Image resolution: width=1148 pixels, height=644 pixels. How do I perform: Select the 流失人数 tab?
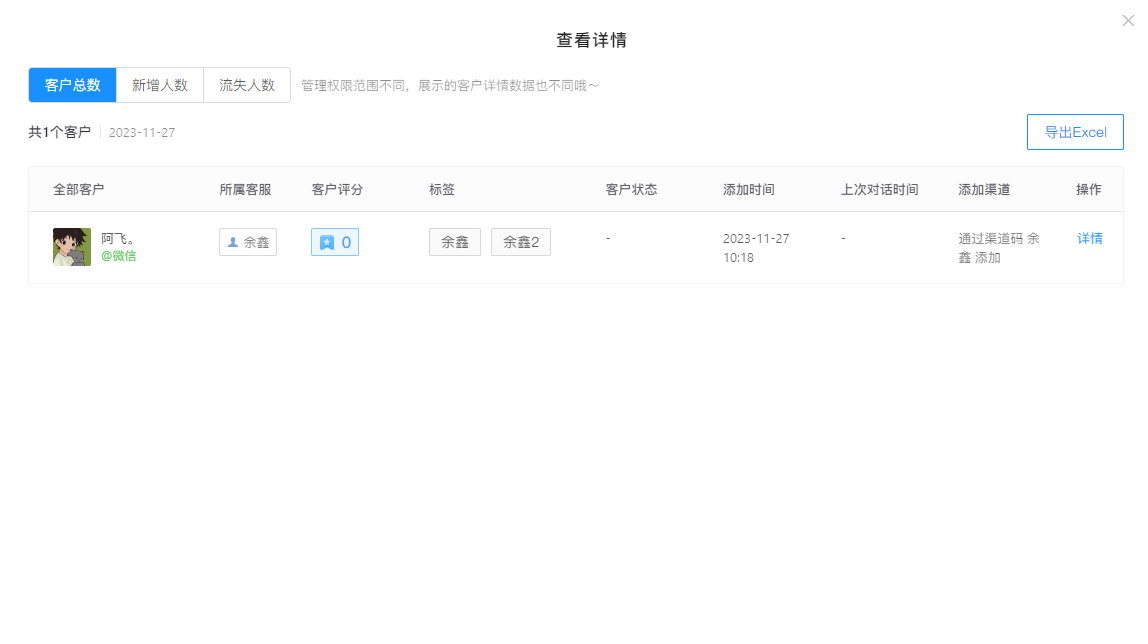tap(247, 85)
